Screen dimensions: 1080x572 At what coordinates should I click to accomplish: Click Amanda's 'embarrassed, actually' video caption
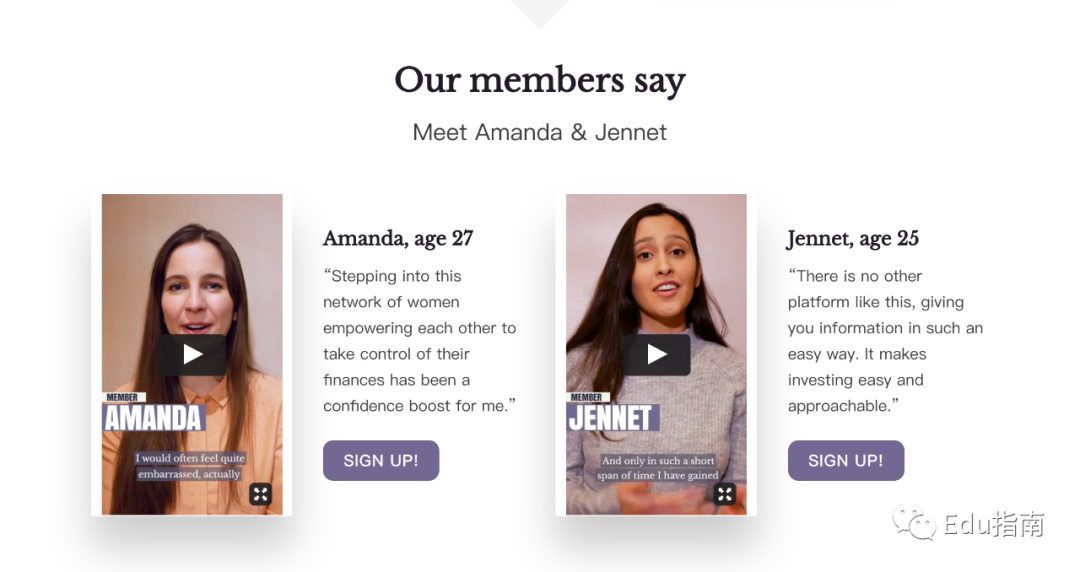[x=189, y=474]
